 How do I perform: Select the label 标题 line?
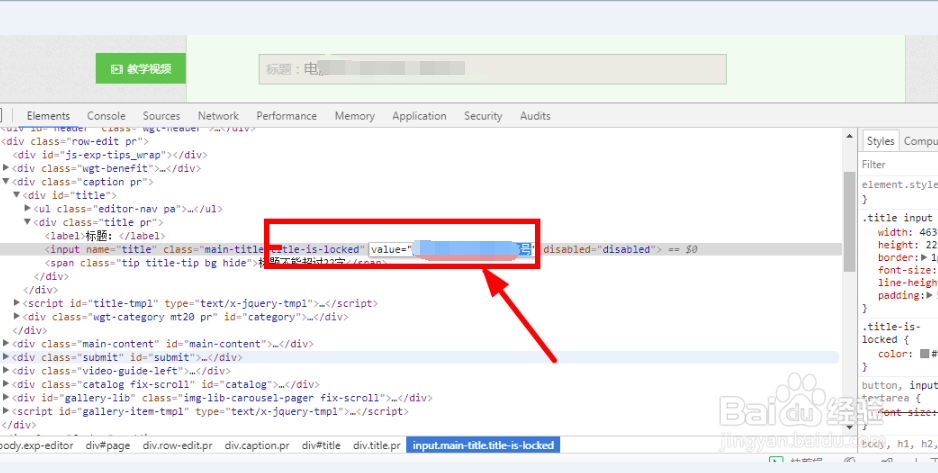click(105, 236)
